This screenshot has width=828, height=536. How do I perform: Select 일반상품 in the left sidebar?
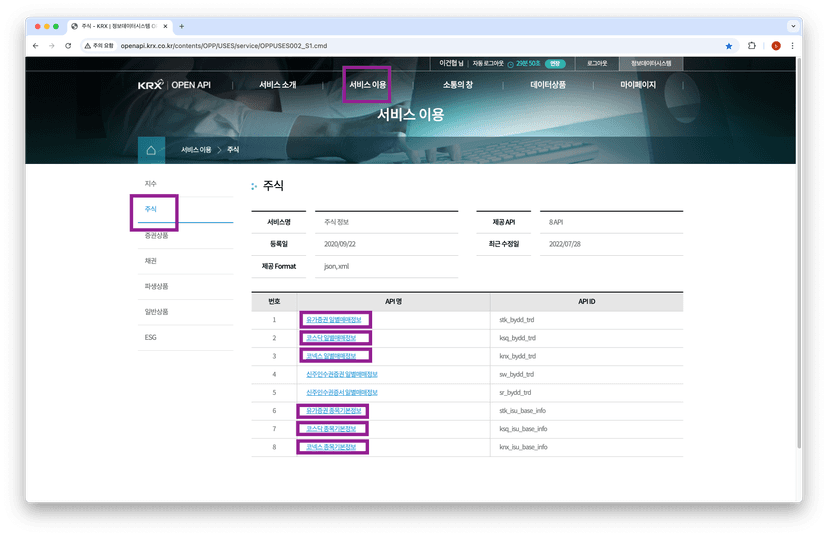(x=156, y=312)
